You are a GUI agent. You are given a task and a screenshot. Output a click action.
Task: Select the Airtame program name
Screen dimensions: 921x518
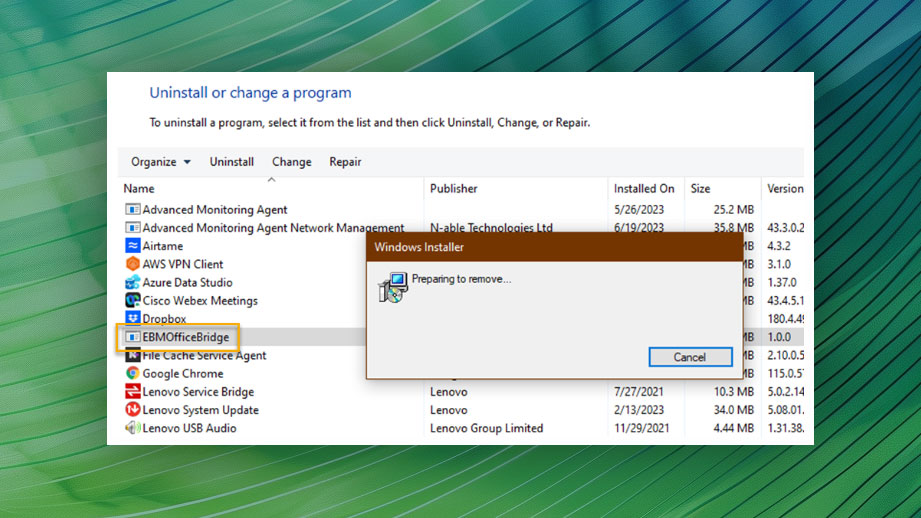pyautogui.click(x=163, y=246)
